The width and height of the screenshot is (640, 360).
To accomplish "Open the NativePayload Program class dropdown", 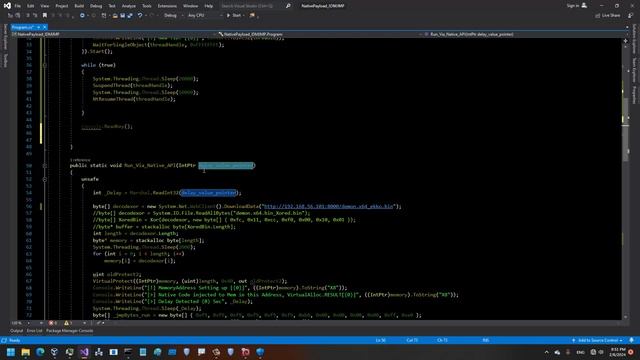I will [x=320, y=34].
